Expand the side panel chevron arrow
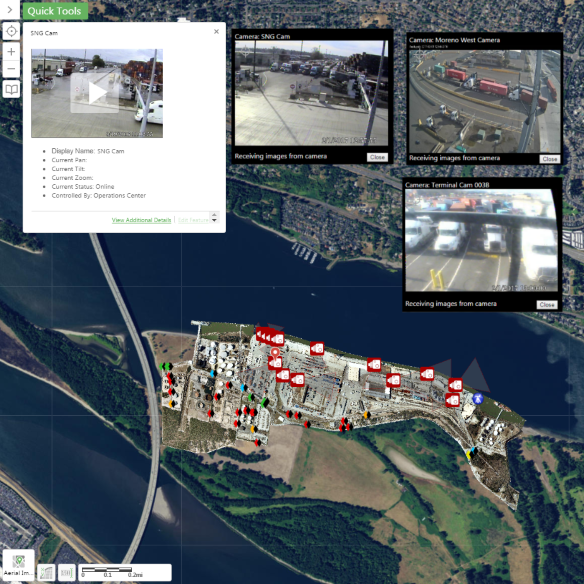584x584 pixels. click(10, 10)
